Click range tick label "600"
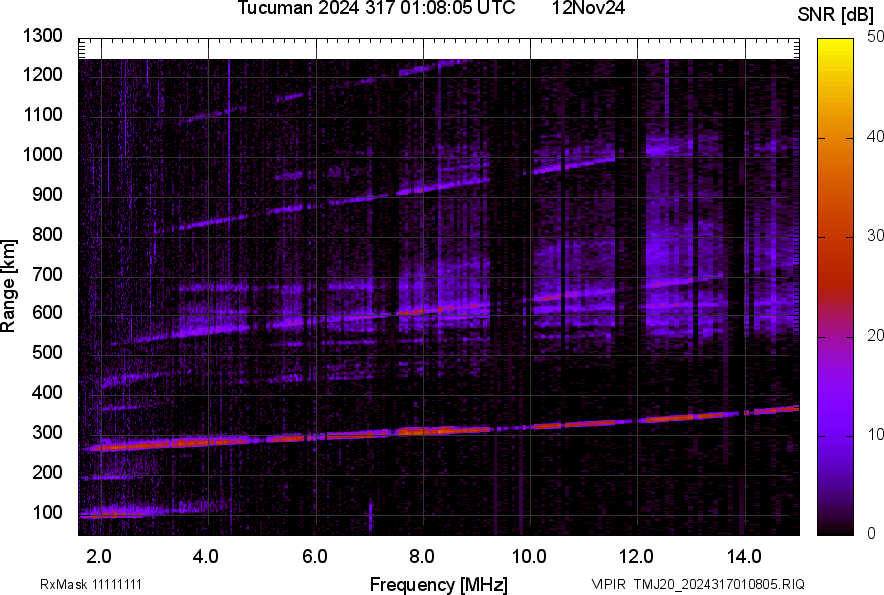This screenshot has height=595, width=884. (x=47, y=312)
